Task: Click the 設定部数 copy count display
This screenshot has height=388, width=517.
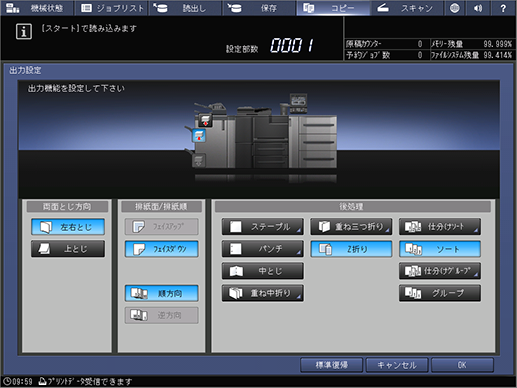Action: pos(292,45)
